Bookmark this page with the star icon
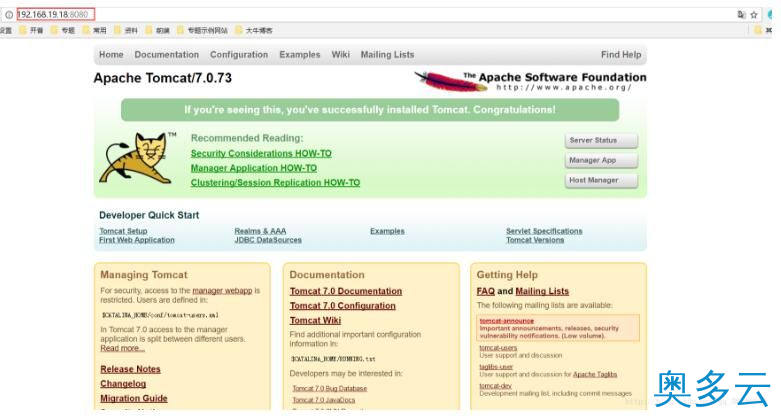This screenshot has width=781, height=418. tap(754, 15)
